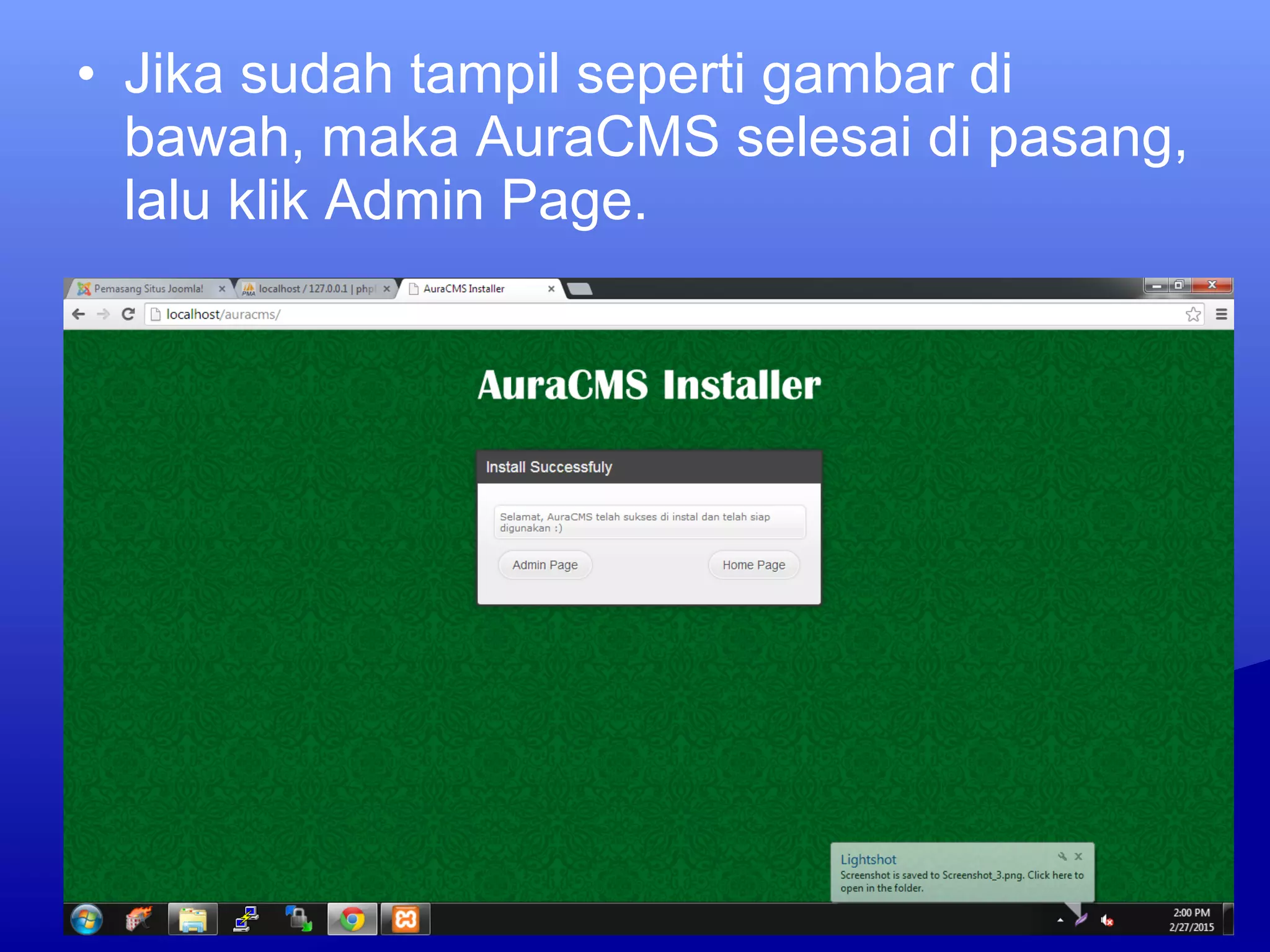Open the File Explorer taskbar icon
The height and width of the screenshot is (952, 1270).
(x=193, y=919)
